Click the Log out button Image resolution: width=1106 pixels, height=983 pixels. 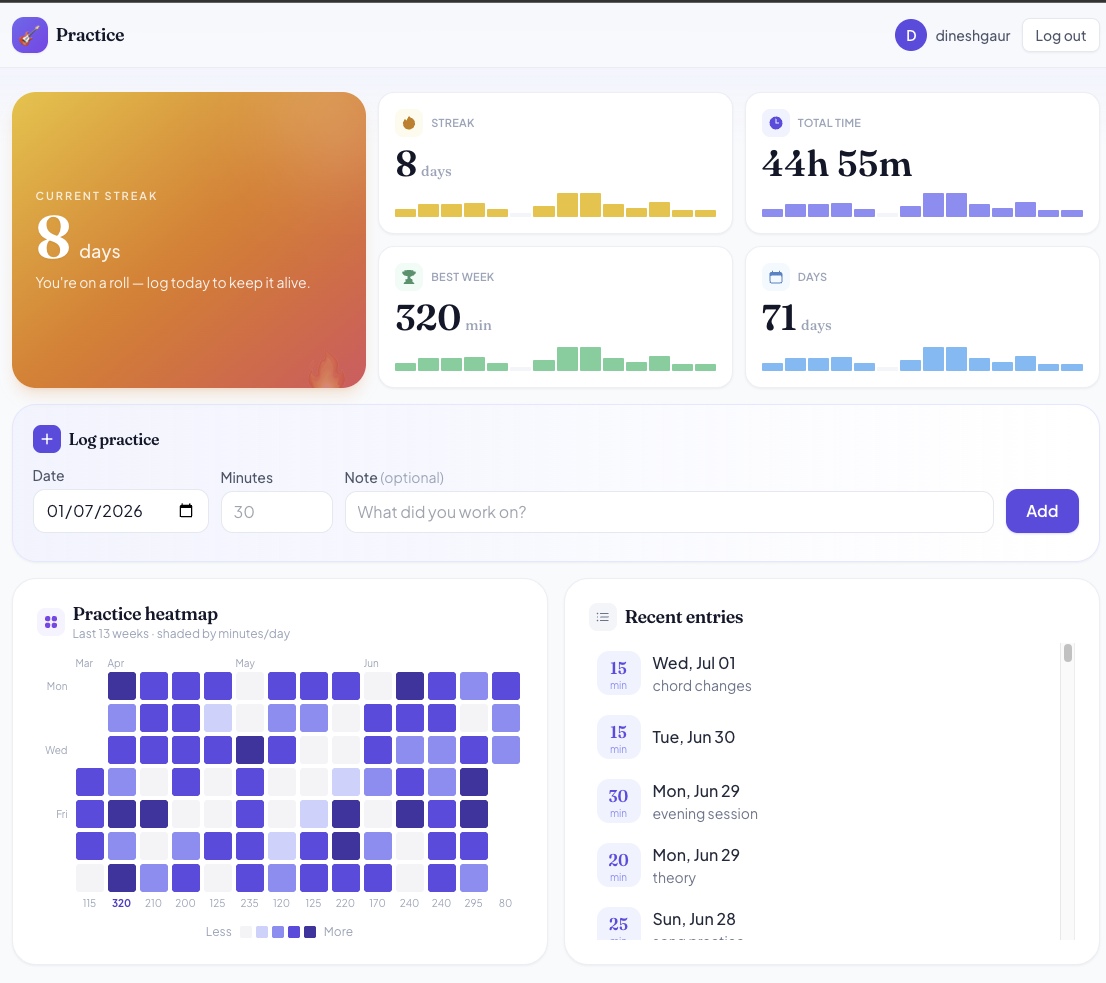1060,35
